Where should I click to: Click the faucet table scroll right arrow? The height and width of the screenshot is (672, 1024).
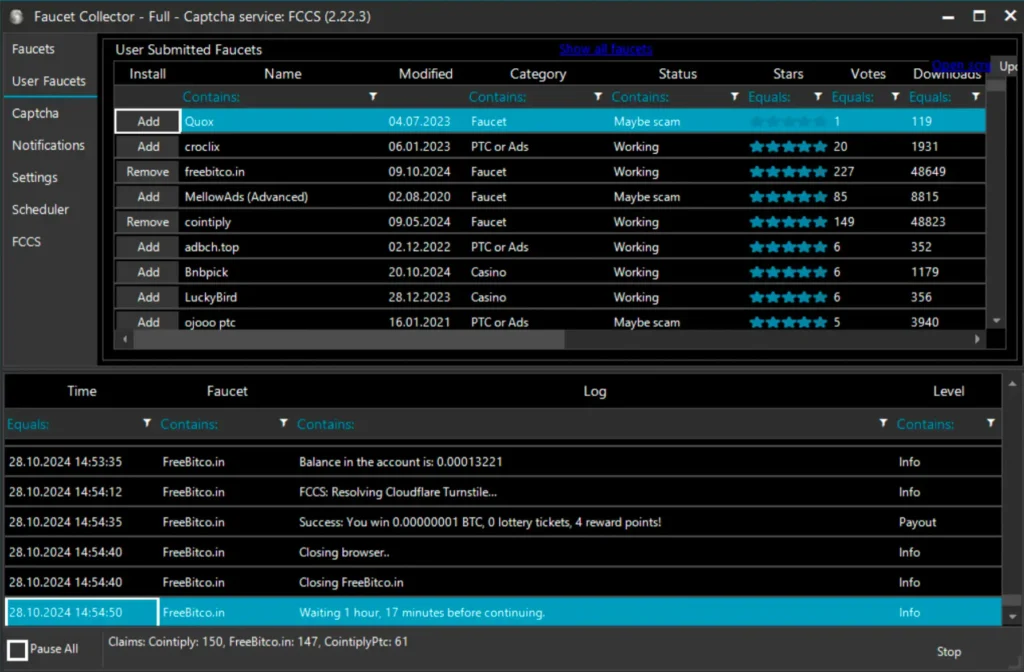[977, 339]
